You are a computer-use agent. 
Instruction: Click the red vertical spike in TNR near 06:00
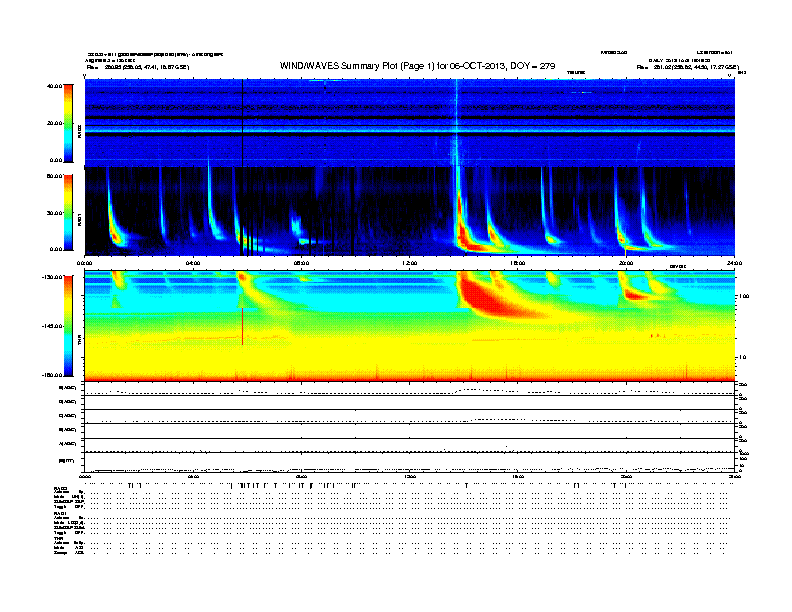click(242, 326)
